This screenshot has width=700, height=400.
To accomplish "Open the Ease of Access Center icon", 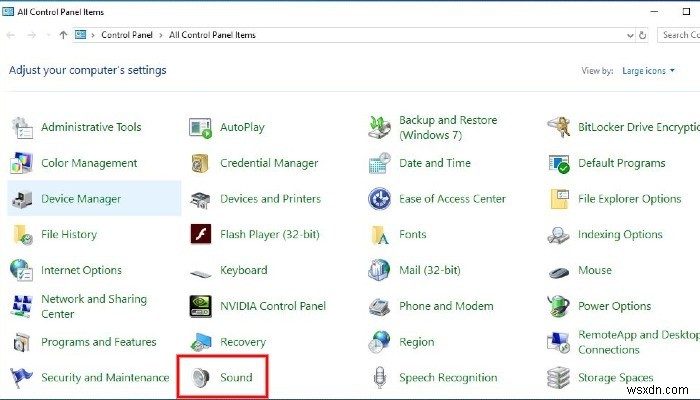I will [x=379, y=199].
